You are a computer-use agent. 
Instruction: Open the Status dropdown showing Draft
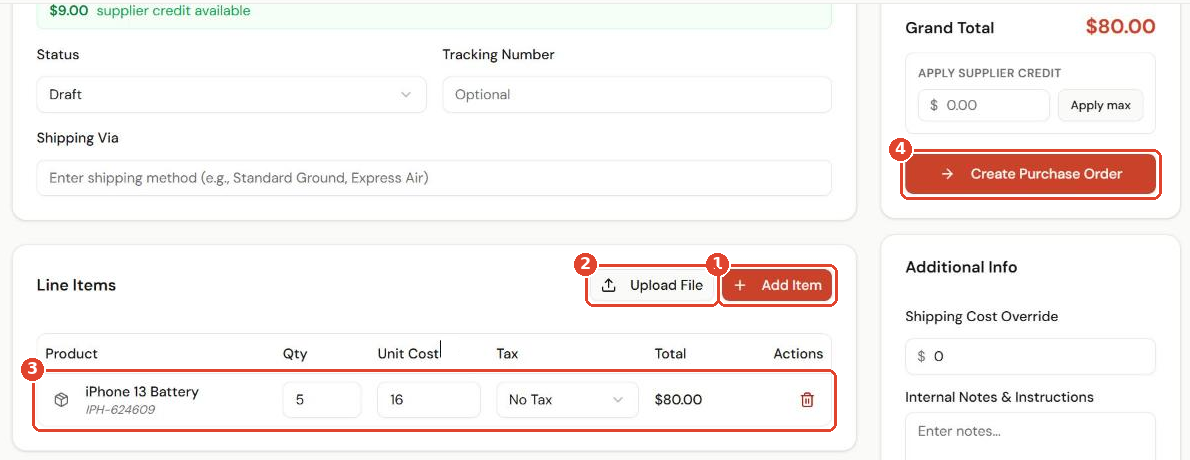pos(231,95)
